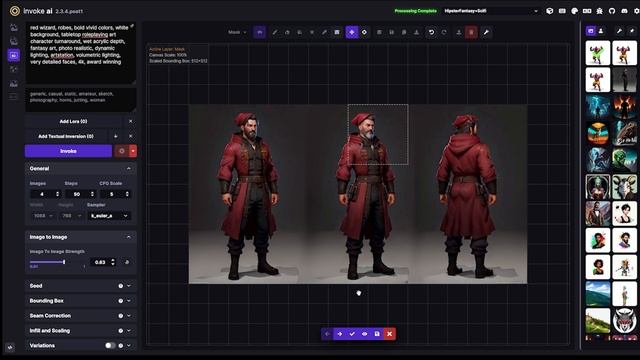Open gallery settings wrench icon
640x360 pixels.
click(619, 31)
